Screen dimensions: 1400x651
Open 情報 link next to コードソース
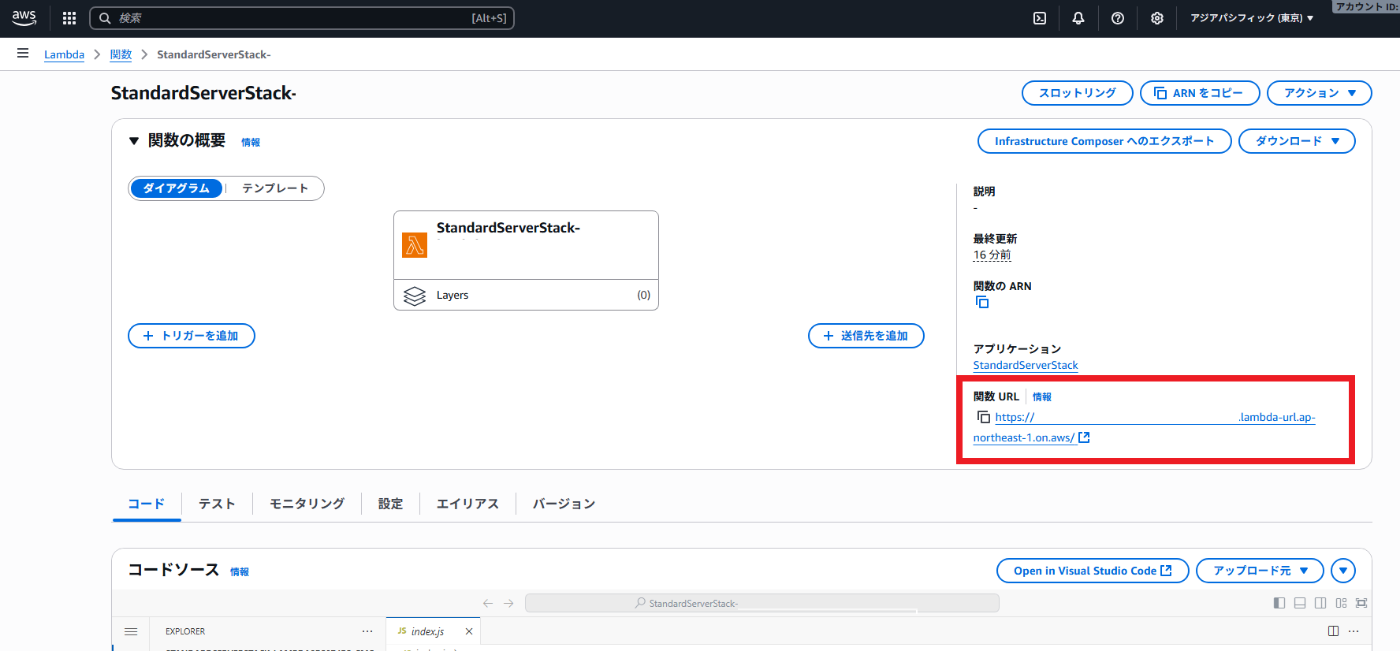point(239,572)
